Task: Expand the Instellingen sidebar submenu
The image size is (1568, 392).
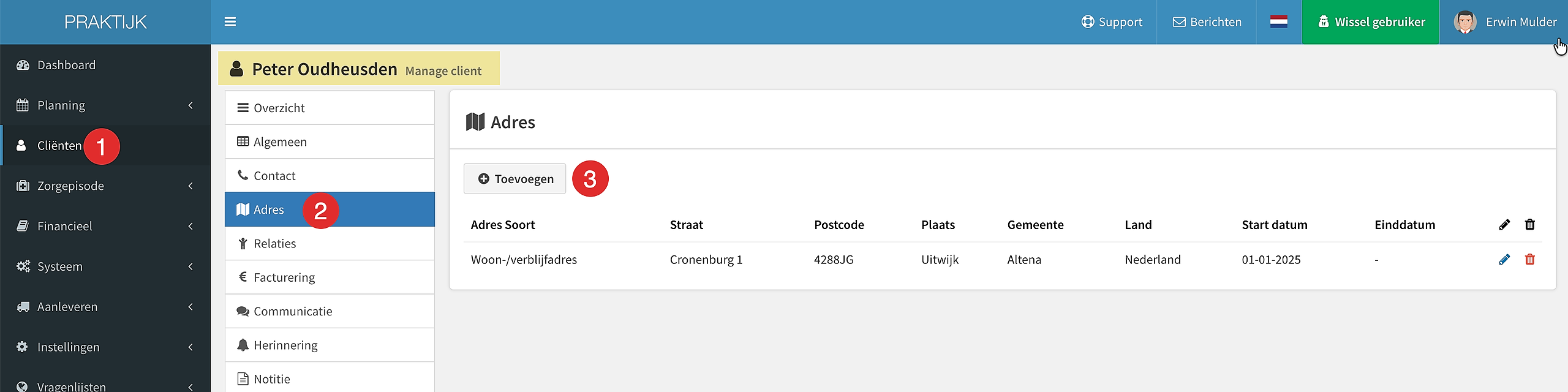Action: click(x=105, y=347)
